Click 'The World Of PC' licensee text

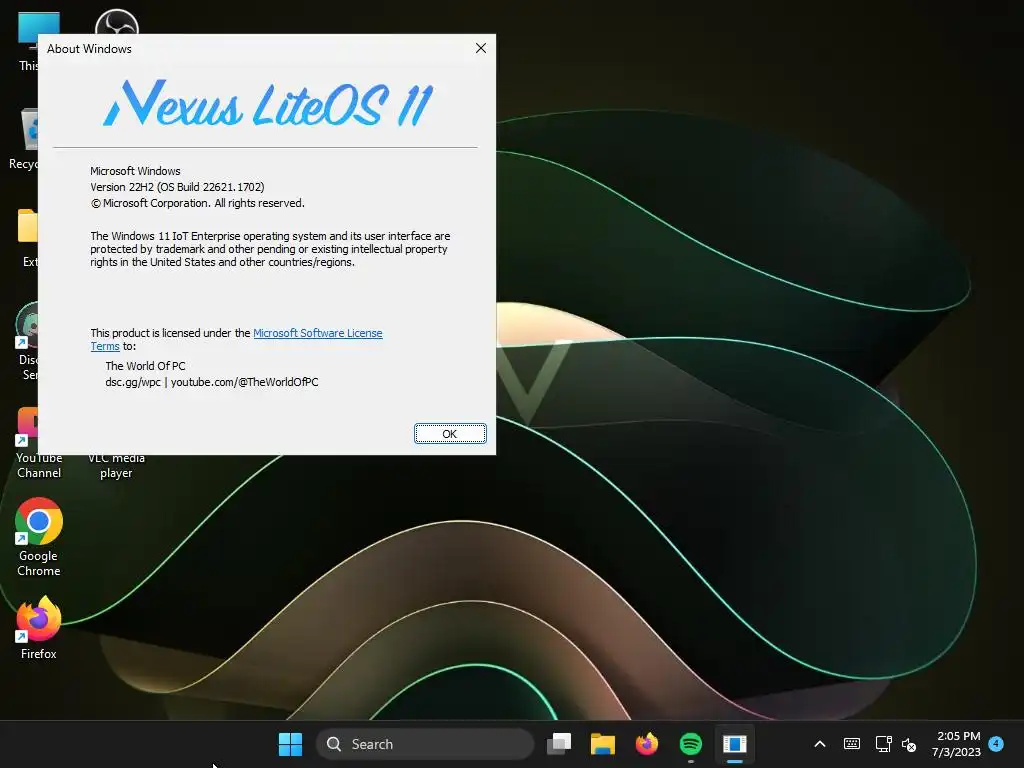tap(145, 366)
